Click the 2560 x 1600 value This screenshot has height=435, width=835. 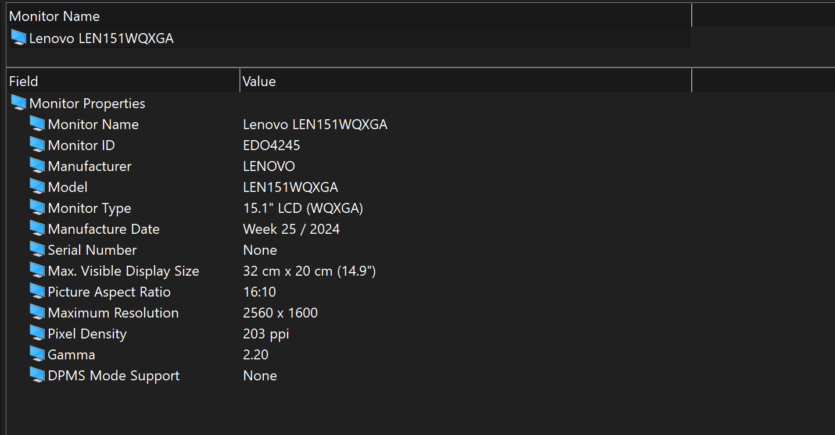[280, 313]
